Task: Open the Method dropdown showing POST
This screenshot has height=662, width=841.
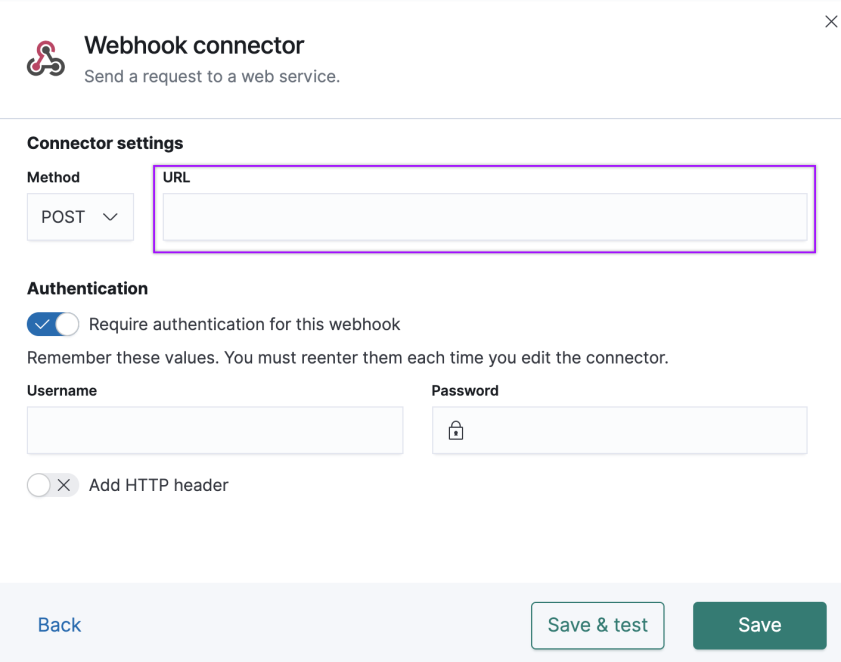Action: coord(80,217)
